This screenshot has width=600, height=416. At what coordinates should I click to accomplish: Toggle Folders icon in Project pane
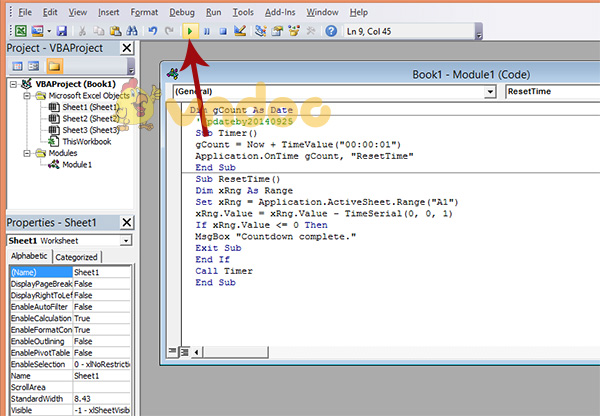pos(54,66)
